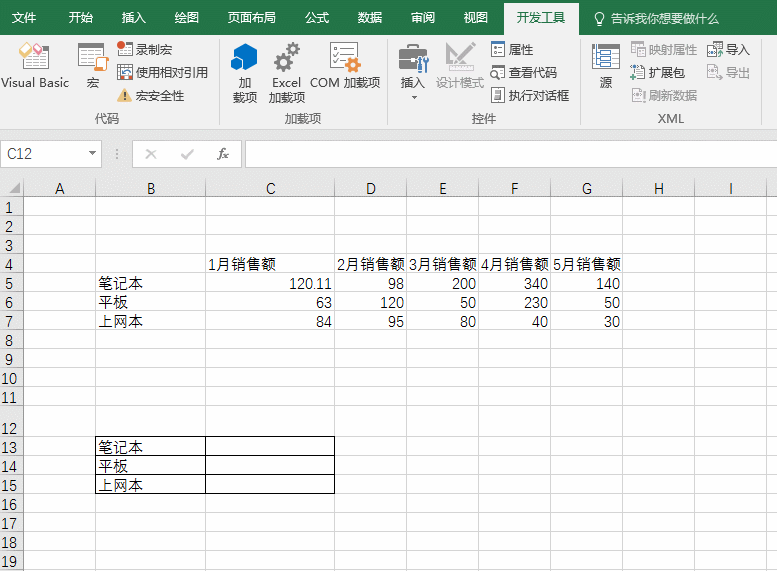Click the cell with value 84
The width and height of the screenshot is (777, 571).
270,321
